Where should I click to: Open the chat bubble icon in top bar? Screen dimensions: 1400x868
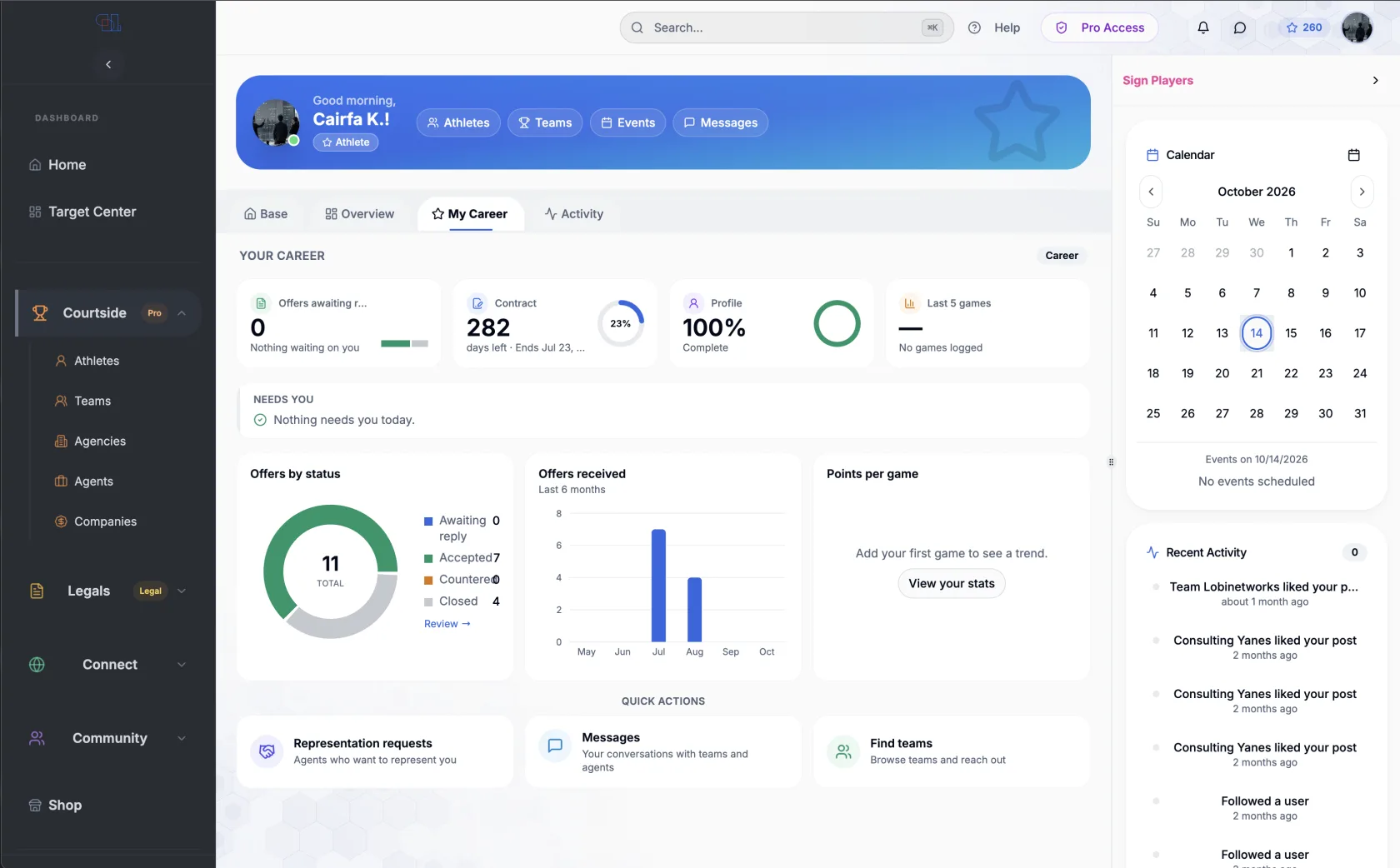coord(1240,27)
